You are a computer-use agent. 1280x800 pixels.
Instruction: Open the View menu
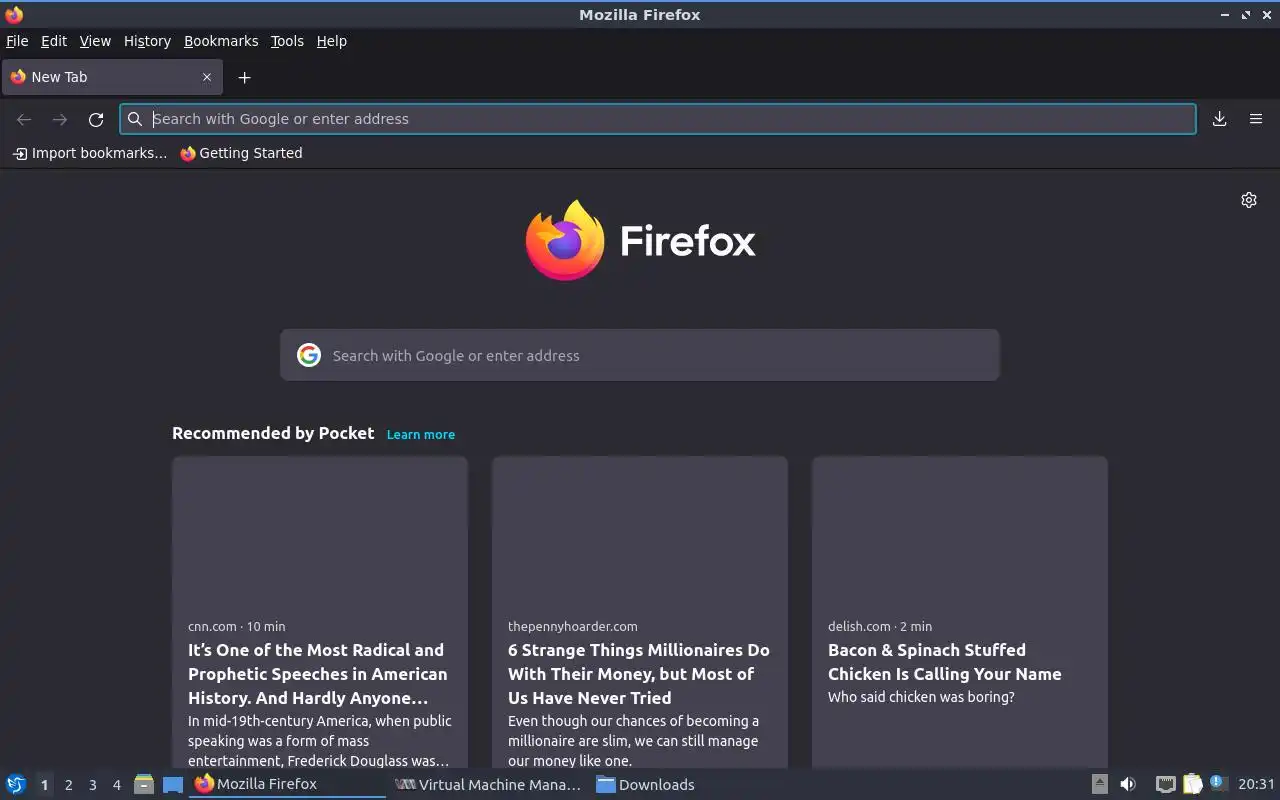click(x=95, y=41)
